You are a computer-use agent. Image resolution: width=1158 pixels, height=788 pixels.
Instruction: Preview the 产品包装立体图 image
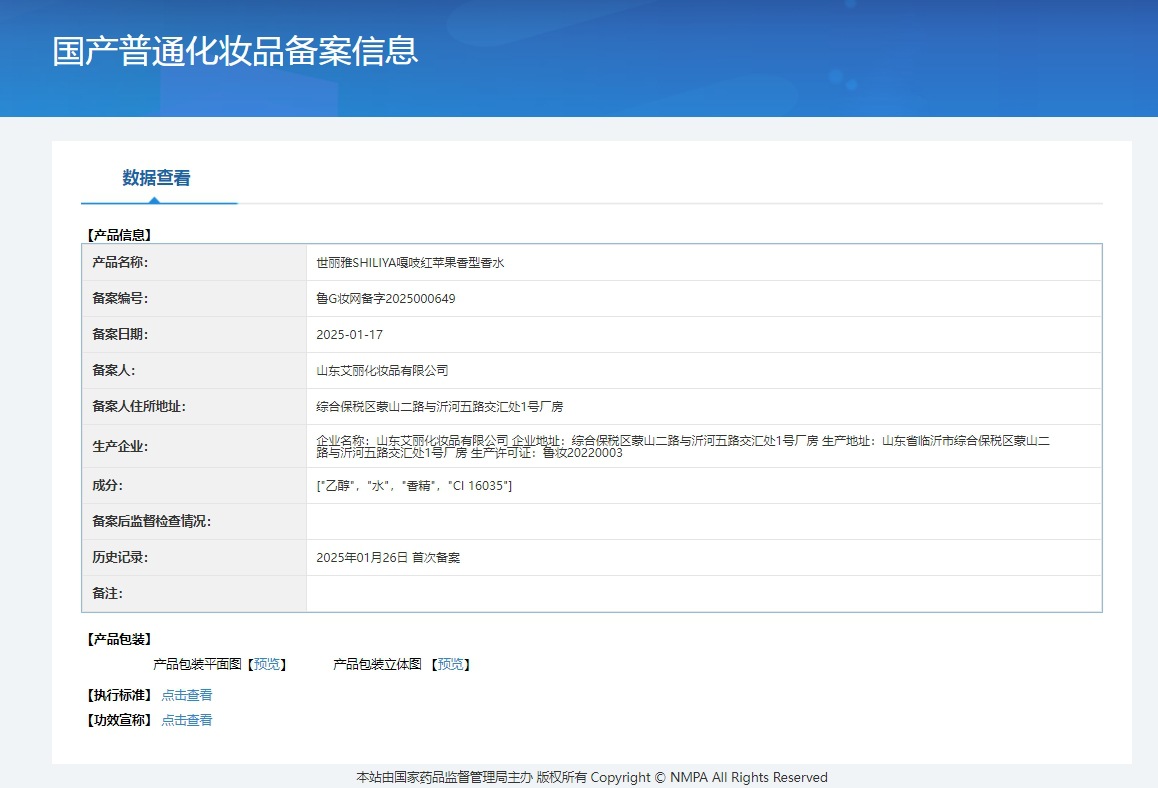tap(450, 665)
